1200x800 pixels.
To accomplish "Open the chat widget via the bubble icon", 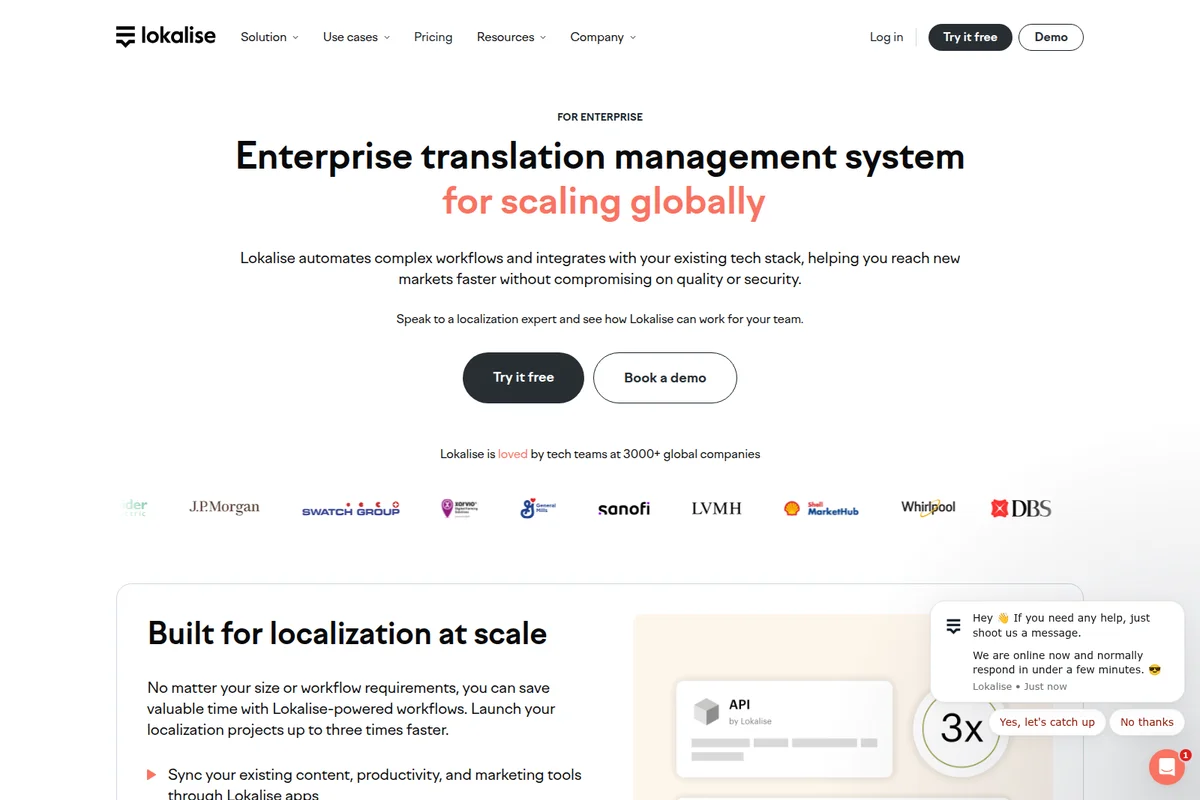I will [1166, 766].
